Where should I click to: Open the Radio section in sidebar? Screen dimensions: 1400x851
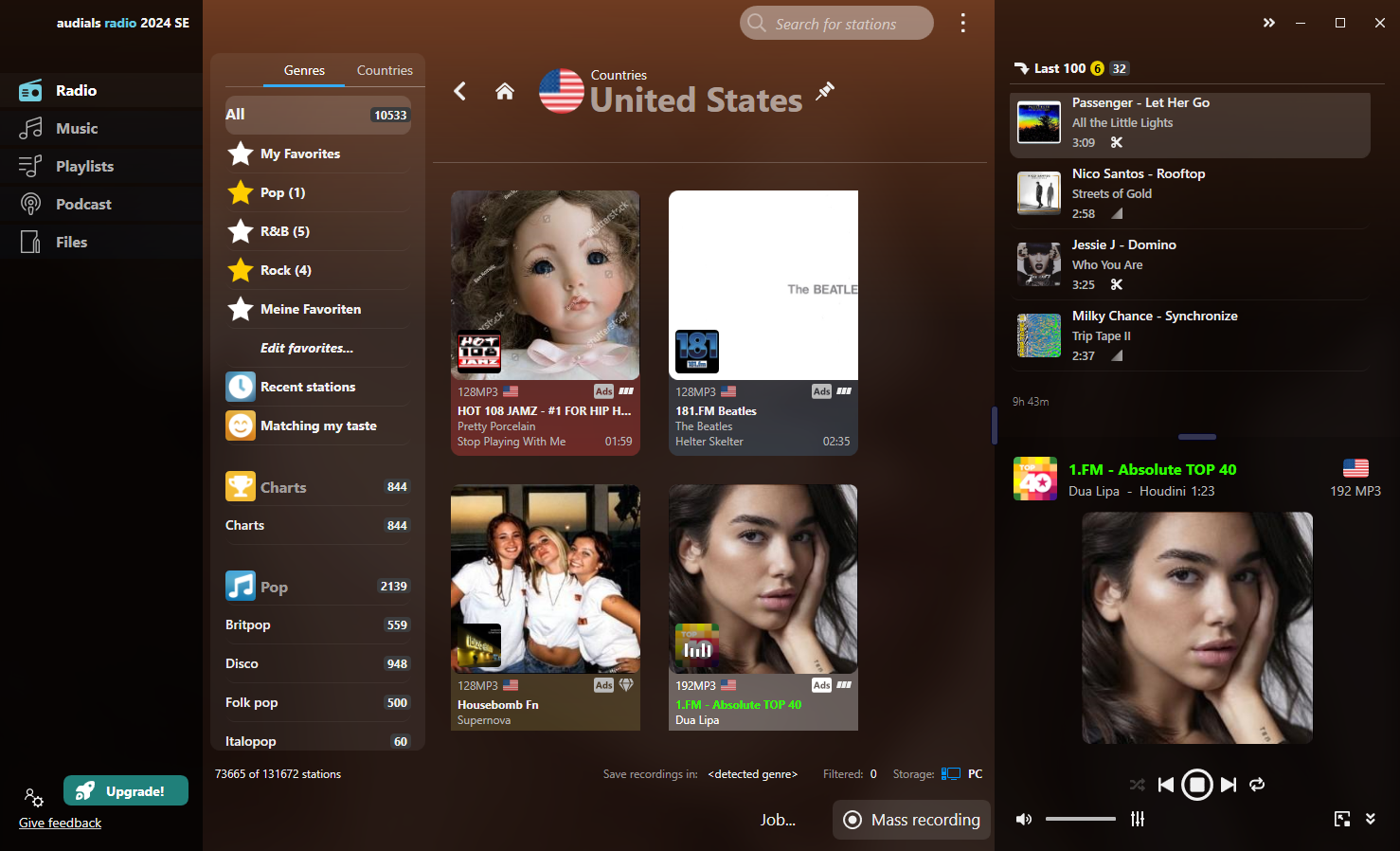(101, 91)
